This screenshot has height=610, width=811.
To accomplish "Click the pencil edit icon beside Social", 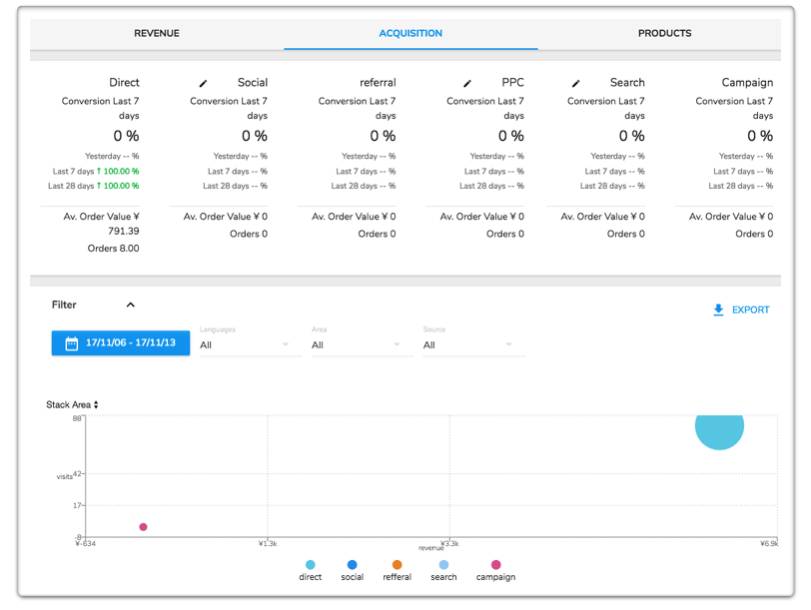I will point(204,83).
